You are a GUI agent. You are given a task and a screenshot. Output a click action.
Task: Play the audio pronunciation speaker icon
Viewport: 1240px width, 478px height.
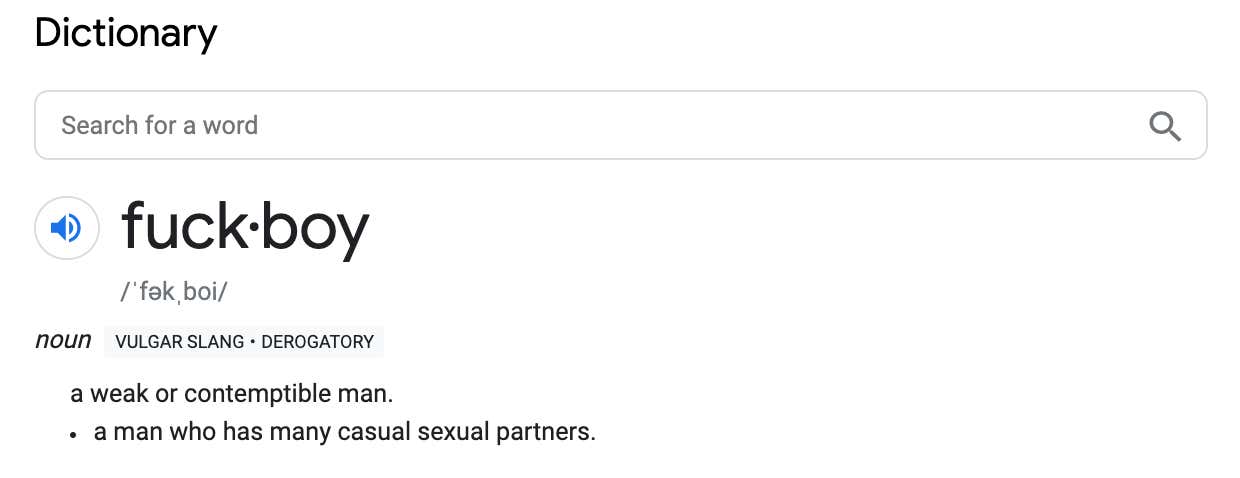[x=67, y=228]
